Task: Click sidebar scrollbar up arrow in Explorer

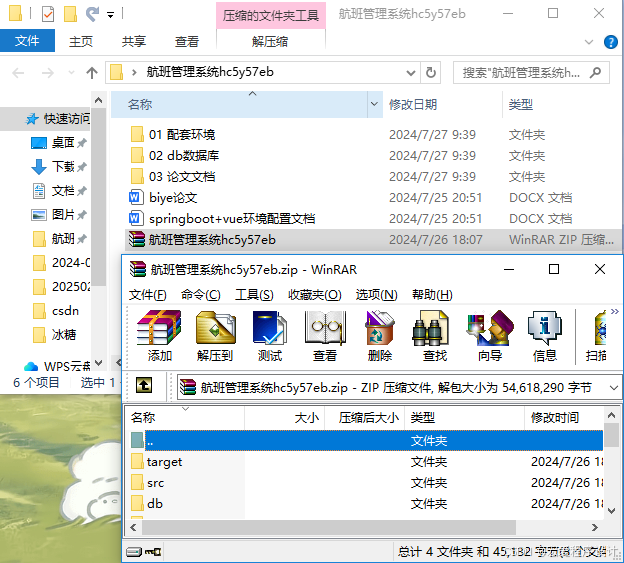Action: pyautogui.click(x=98, y=100)
